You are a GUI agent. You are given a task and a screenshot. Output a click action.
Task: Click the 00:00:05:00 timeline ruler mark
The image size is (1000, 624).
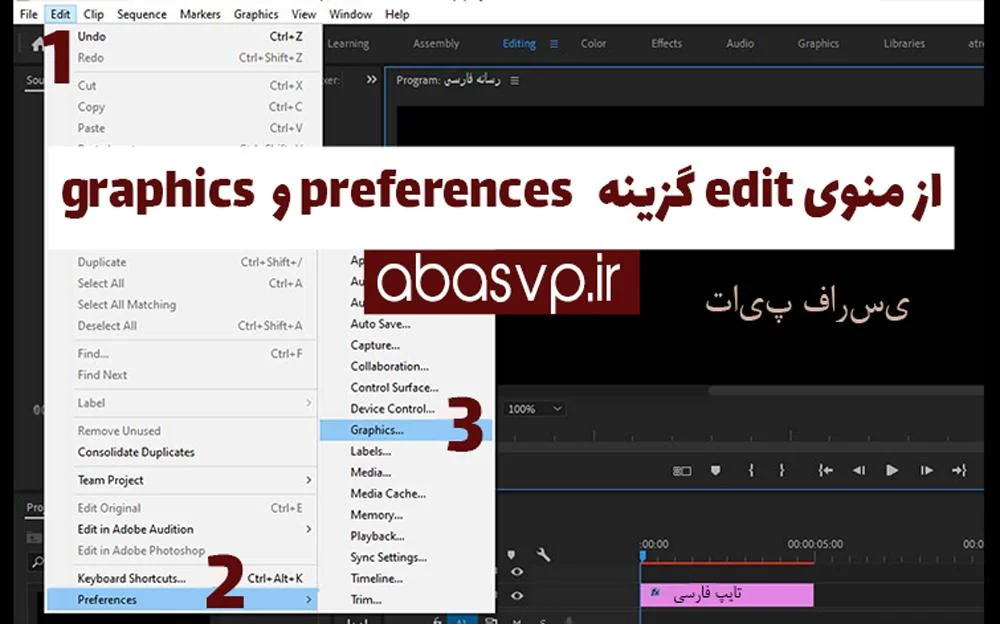click(x=815, y=544)
